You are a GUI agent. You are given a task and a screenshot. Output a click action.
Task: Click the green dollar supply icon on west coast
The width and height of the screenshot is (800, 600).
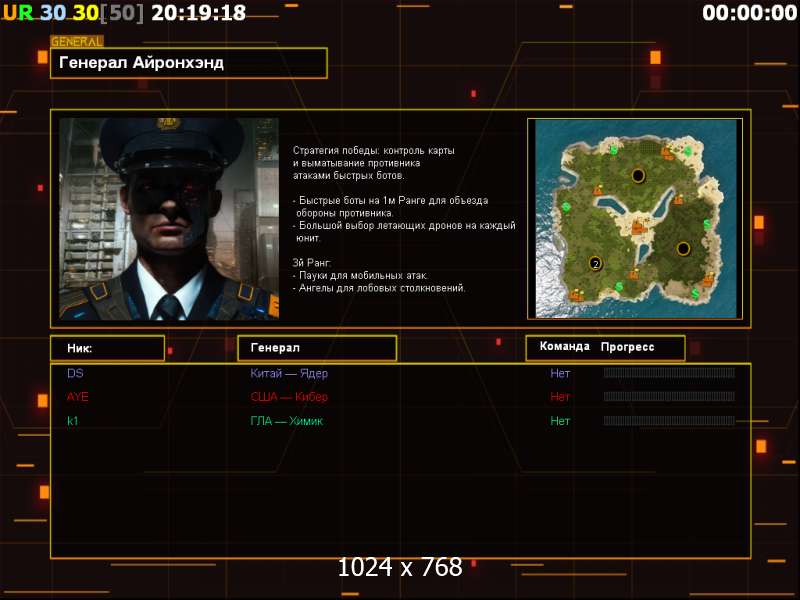point(566,207)
